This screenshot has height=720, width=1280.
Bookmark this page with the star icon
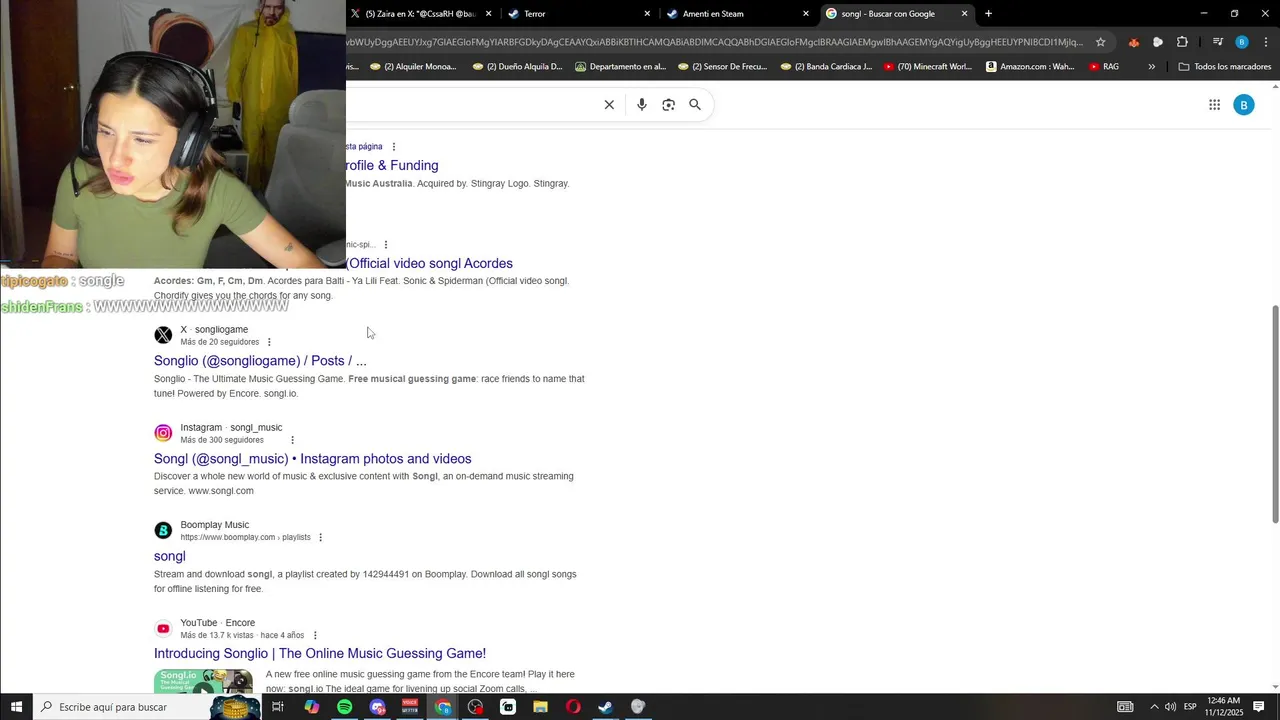coord(1101,42)
